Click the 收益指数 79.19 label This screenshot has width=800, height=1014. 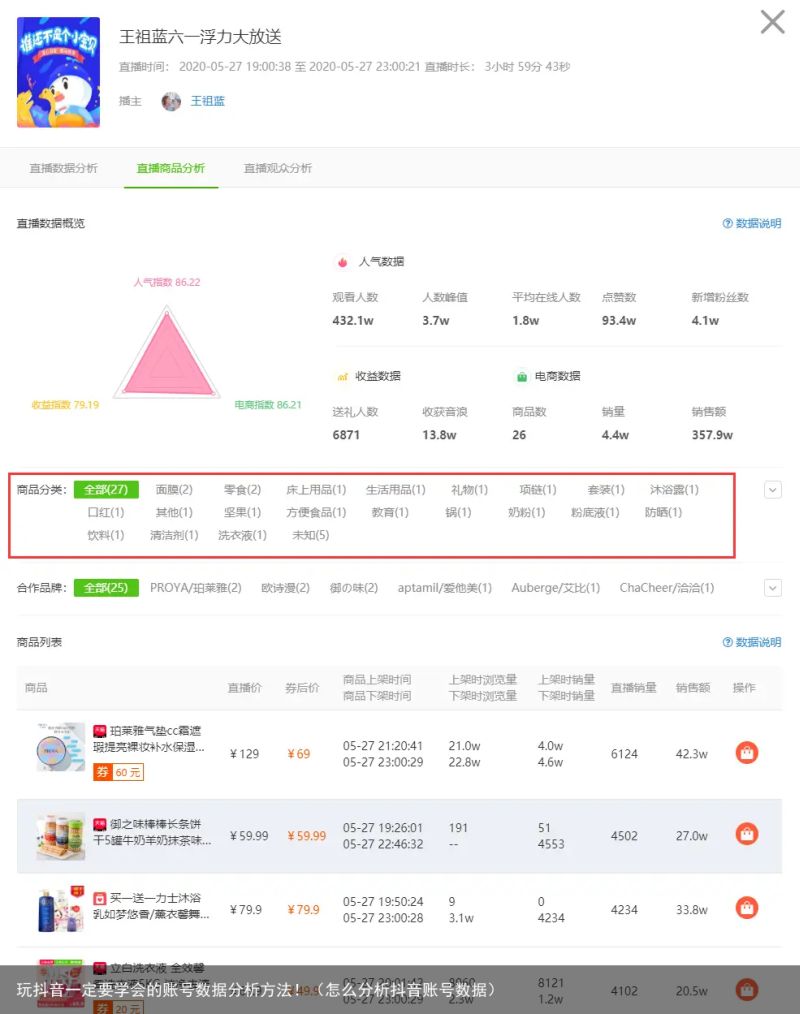tap(65, 405)
